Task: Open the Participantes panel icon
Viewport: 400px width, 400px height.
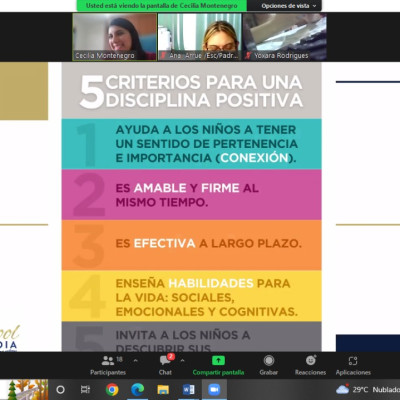Action: (x=108, y=360)
